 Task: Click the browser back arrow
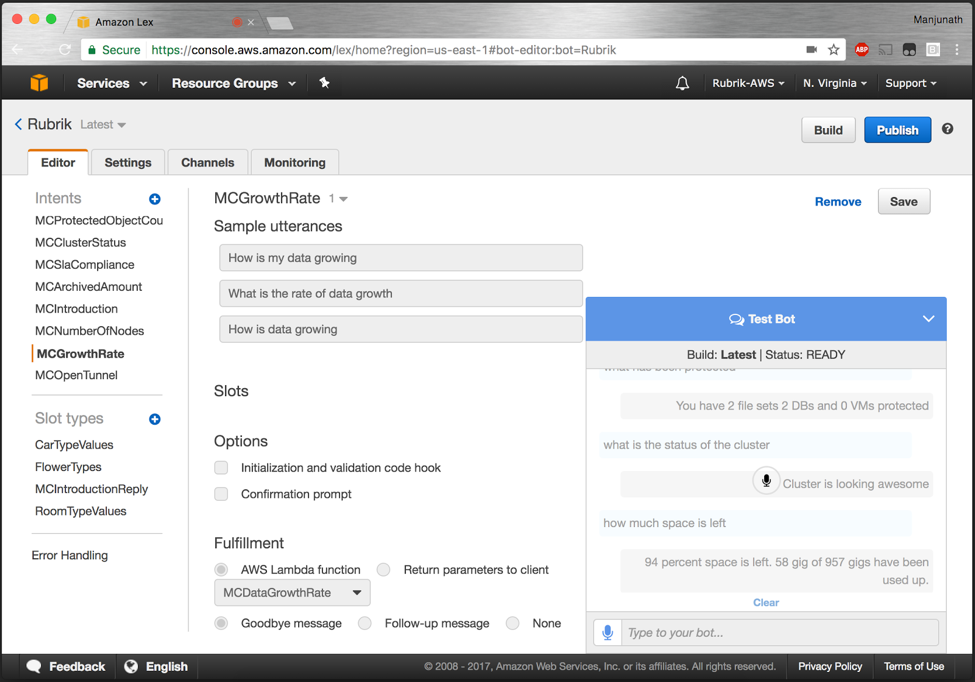17,50
